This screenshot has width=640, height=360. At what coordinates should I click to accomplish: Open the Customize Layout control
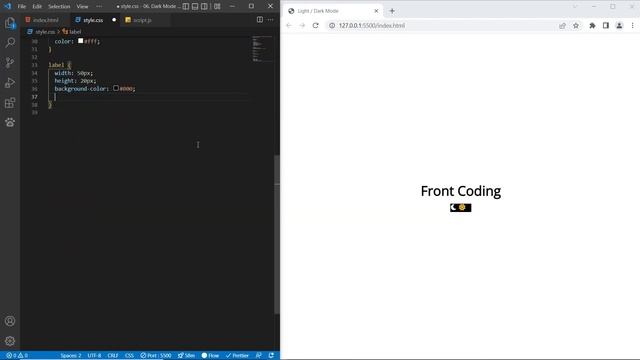(217, 6)
